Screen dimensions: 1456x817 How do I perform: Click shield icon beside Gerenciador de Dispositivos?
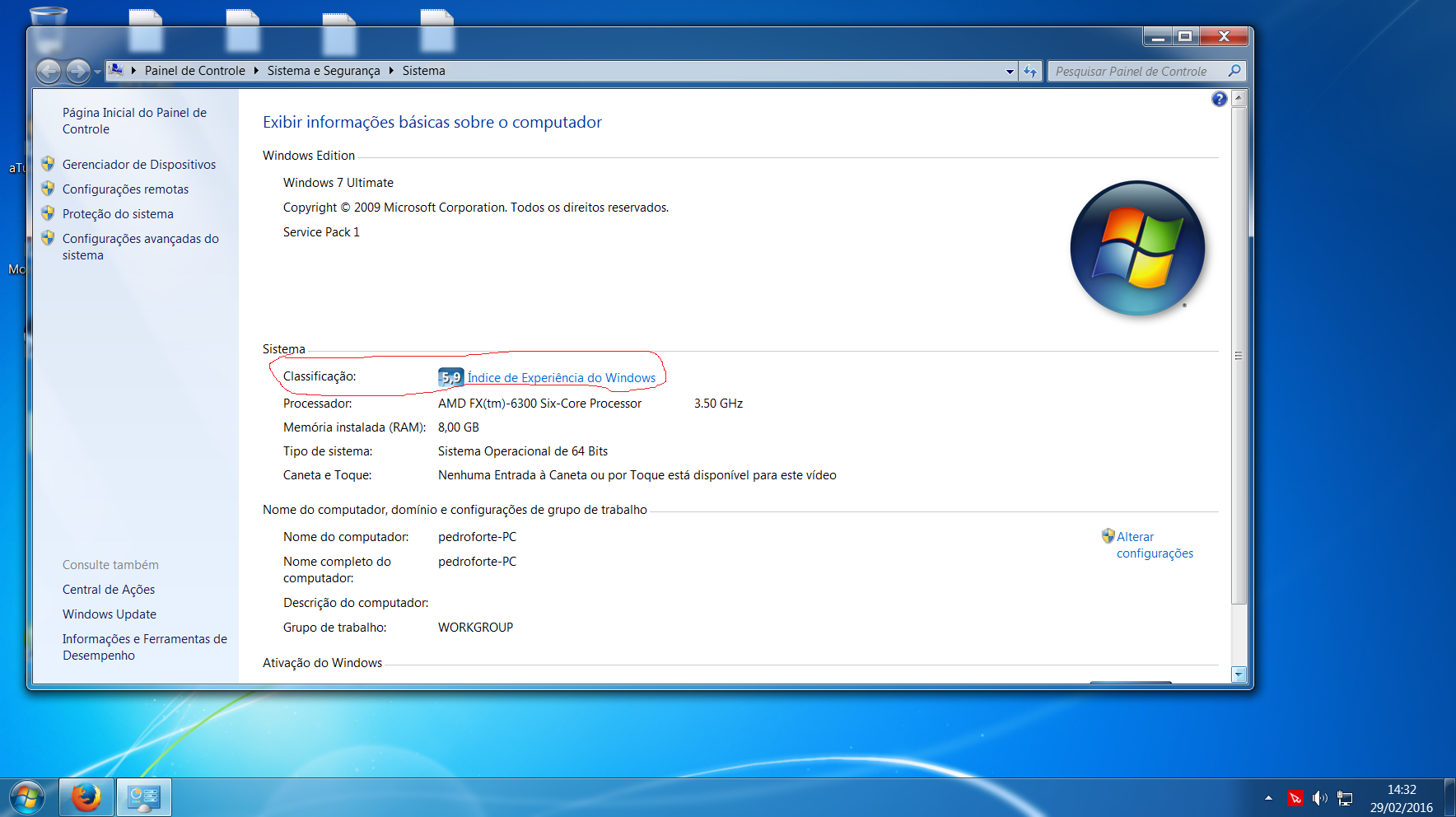[48, 164]
